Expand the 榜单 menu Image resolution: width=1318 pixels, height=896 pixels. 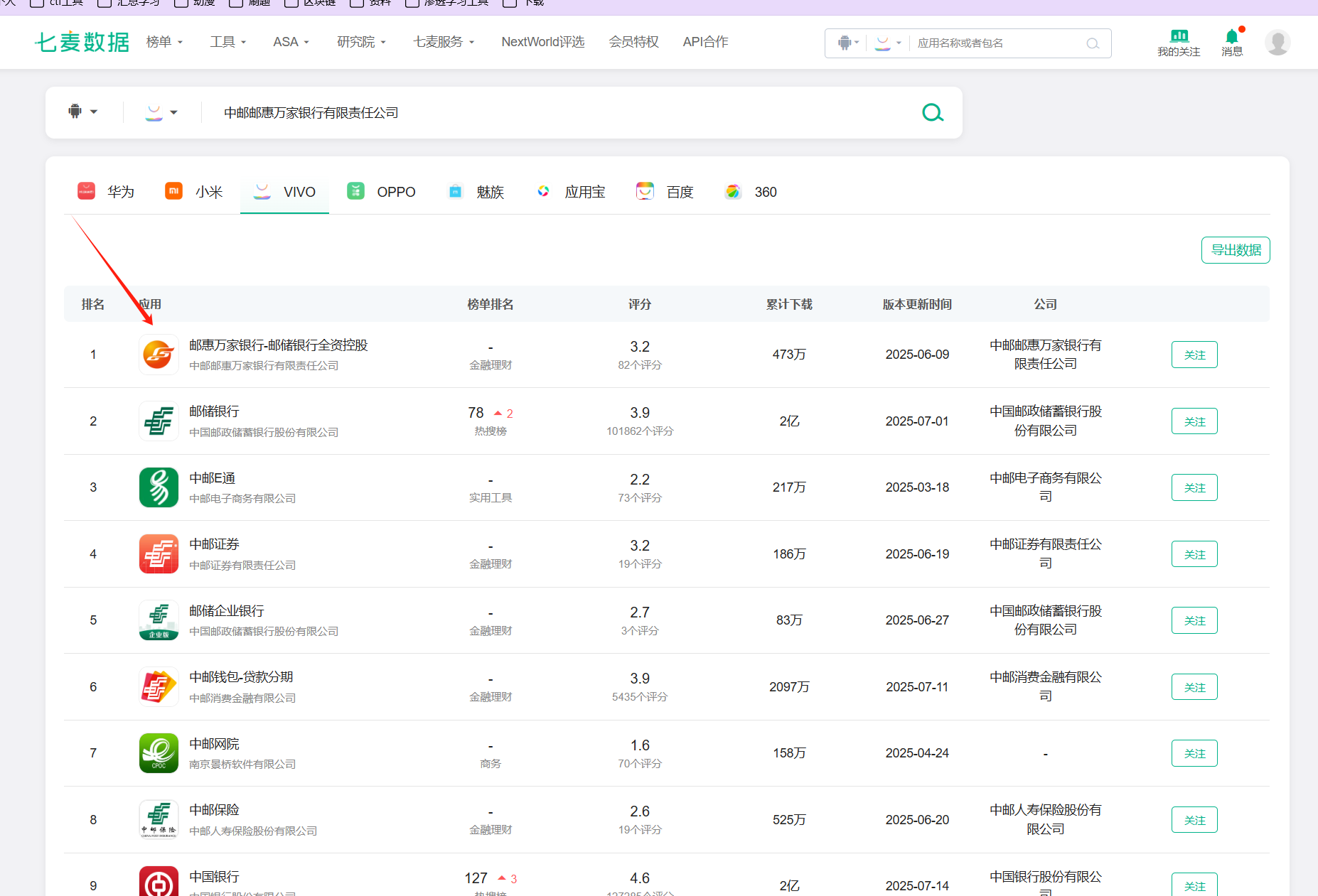point(165,42)
